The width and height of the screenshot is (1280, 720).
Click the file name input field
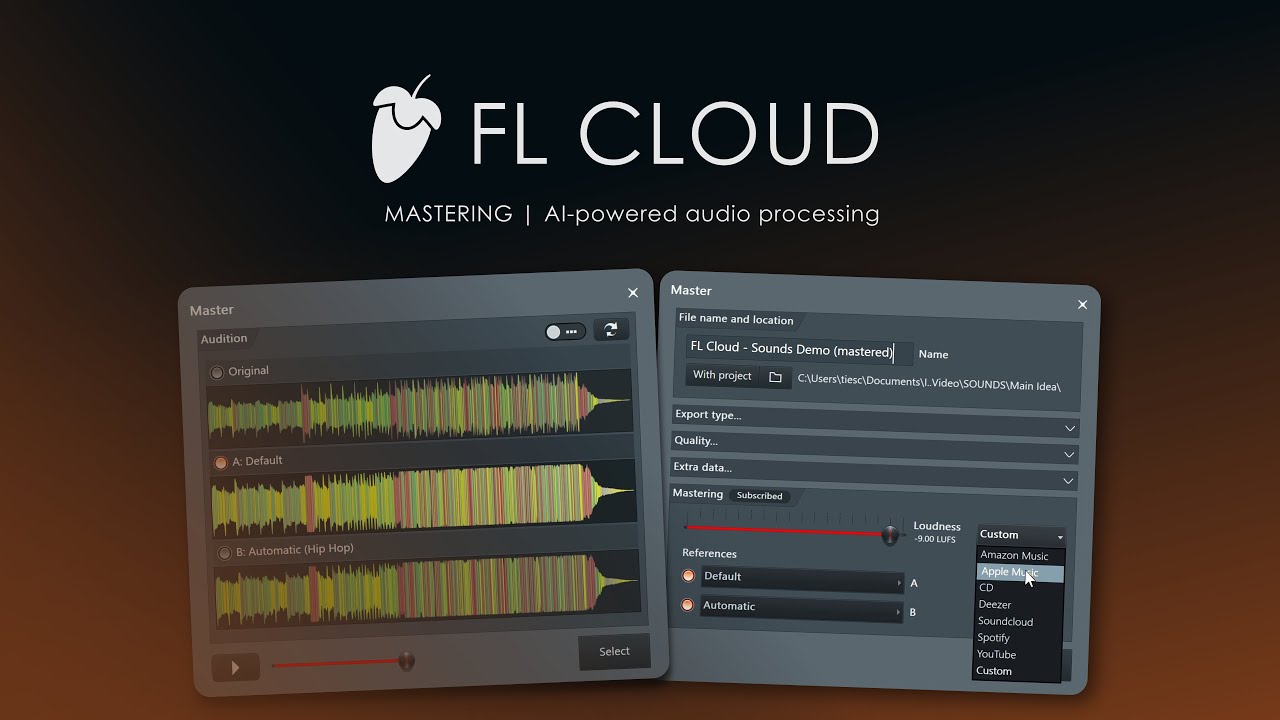799,350
